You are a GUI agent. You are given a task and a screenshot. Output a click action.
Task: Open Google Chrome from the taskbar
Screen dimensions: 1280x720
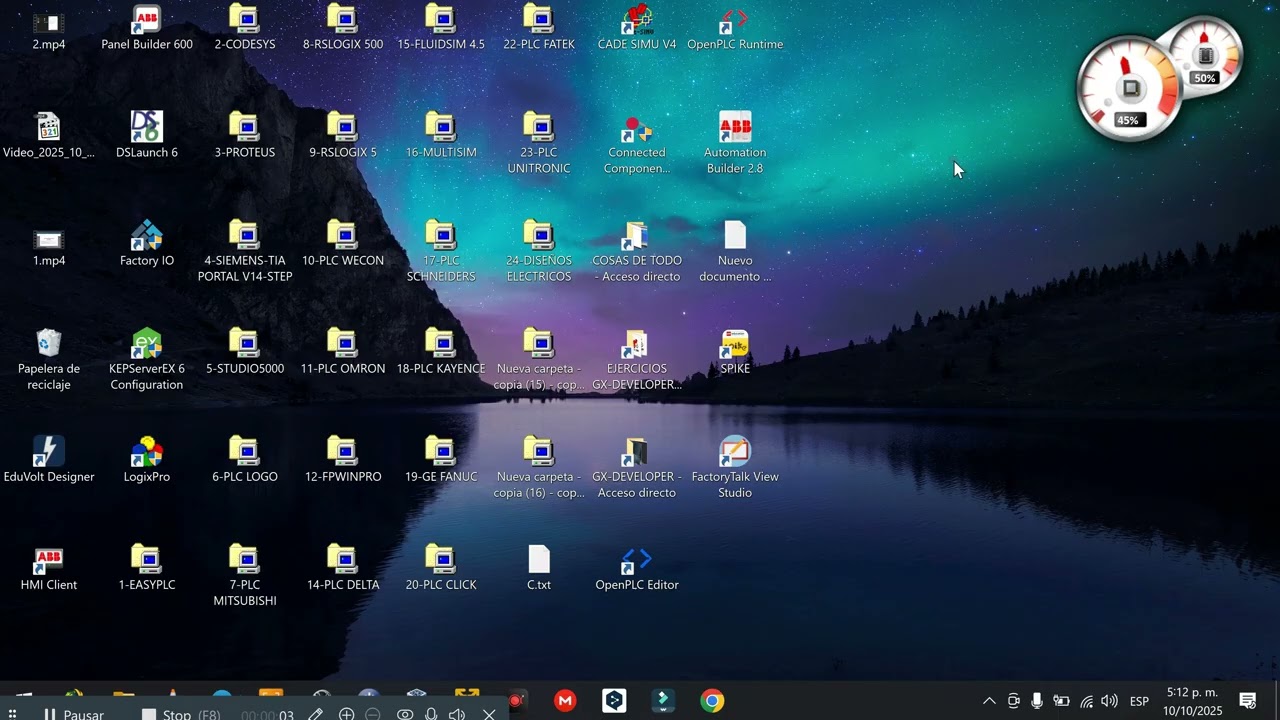click(x=712, y=701)
